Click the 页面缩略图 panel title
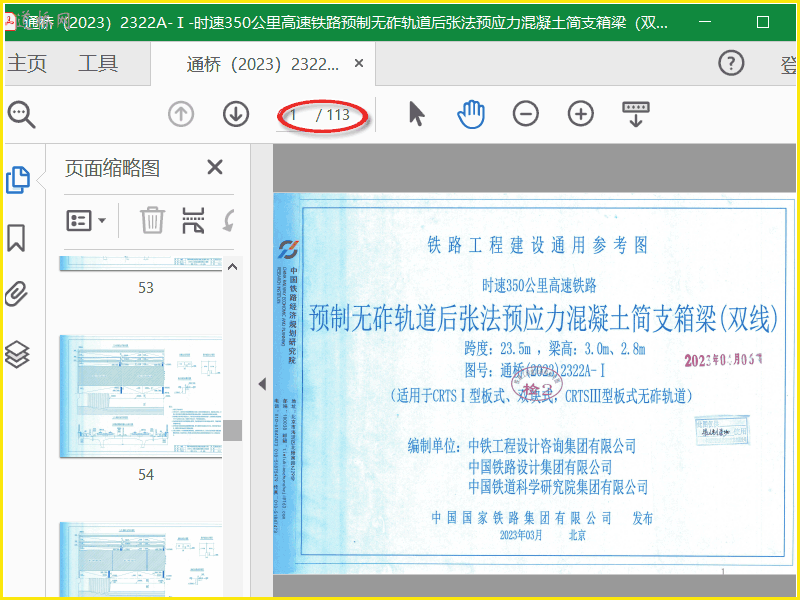800x600 pixels. click(112, 168)
